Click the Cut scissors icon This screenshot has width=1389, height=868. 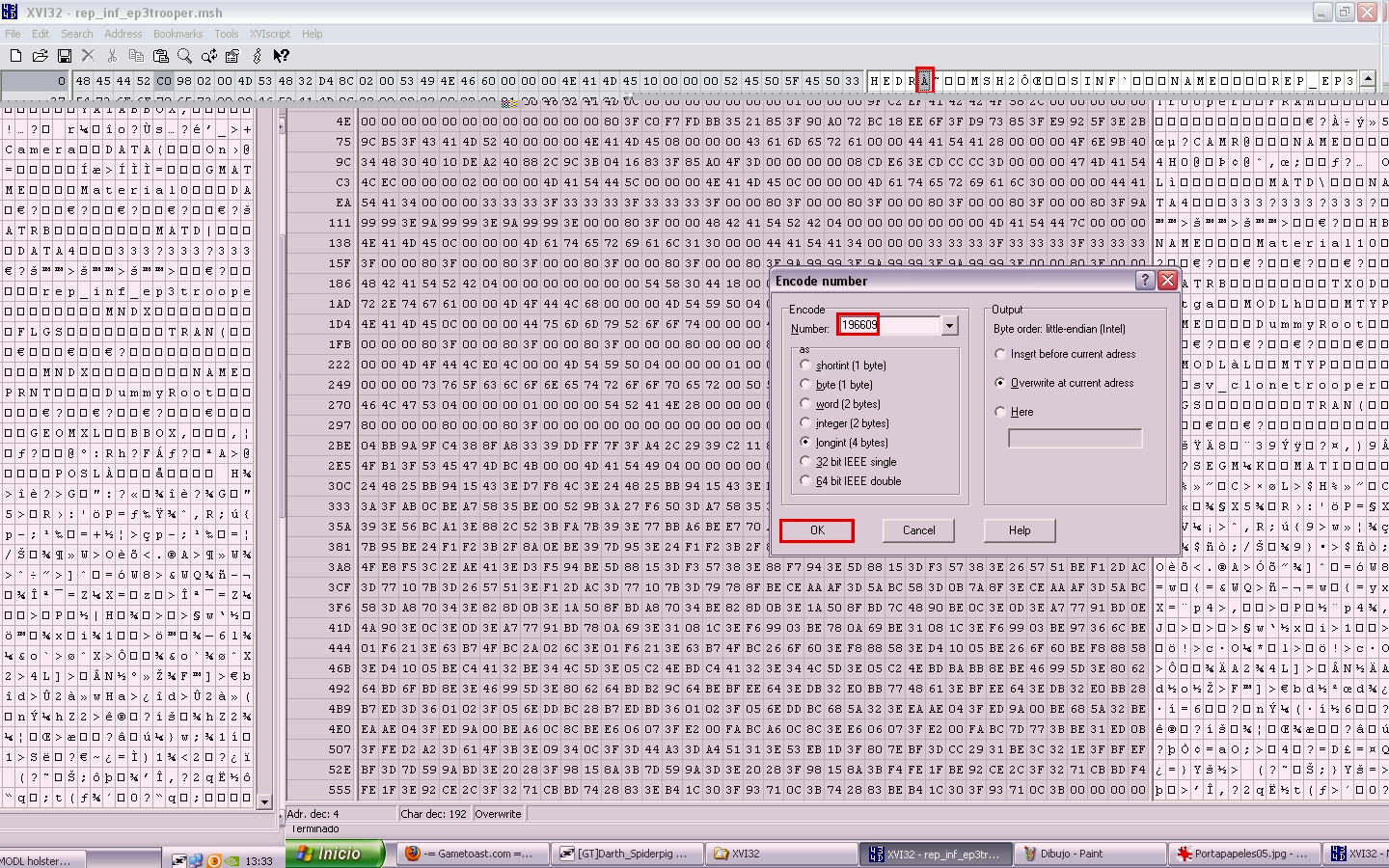click(112, 56)
